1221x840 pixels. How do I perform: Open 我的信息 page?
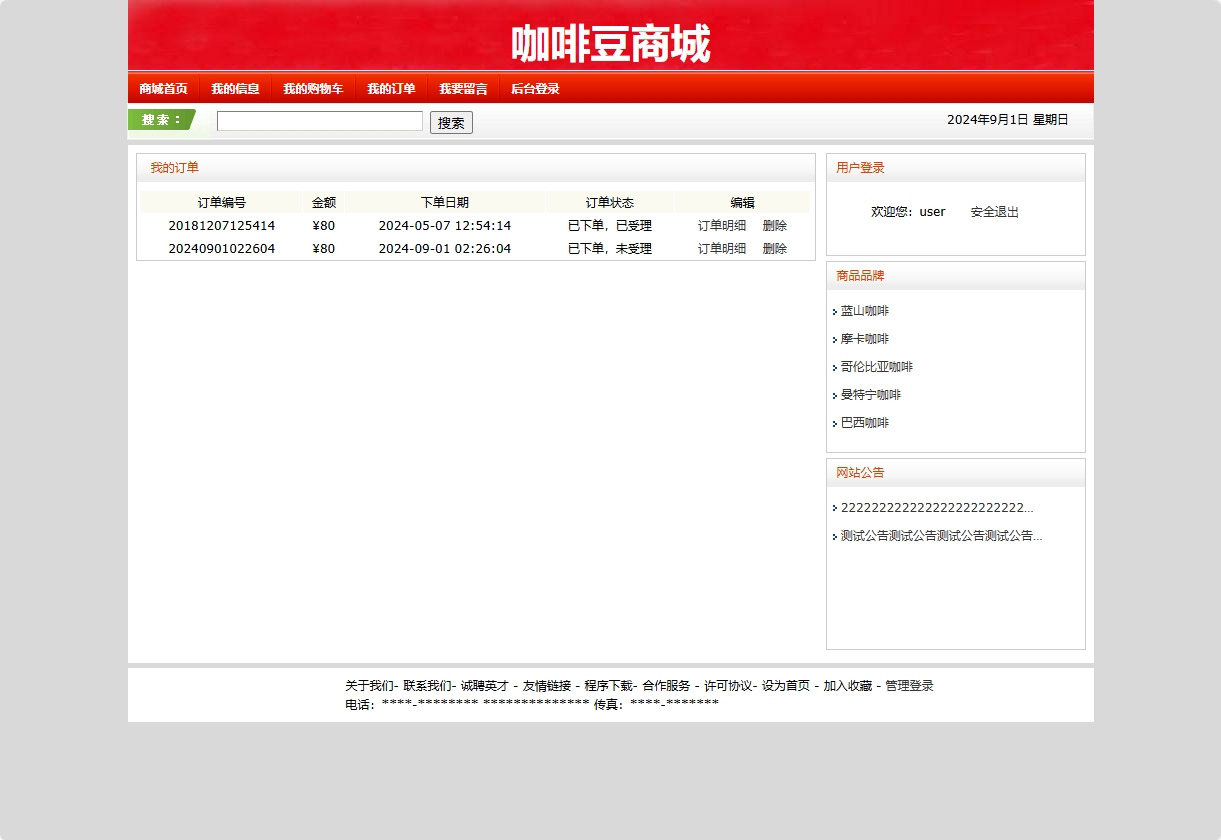235,88
